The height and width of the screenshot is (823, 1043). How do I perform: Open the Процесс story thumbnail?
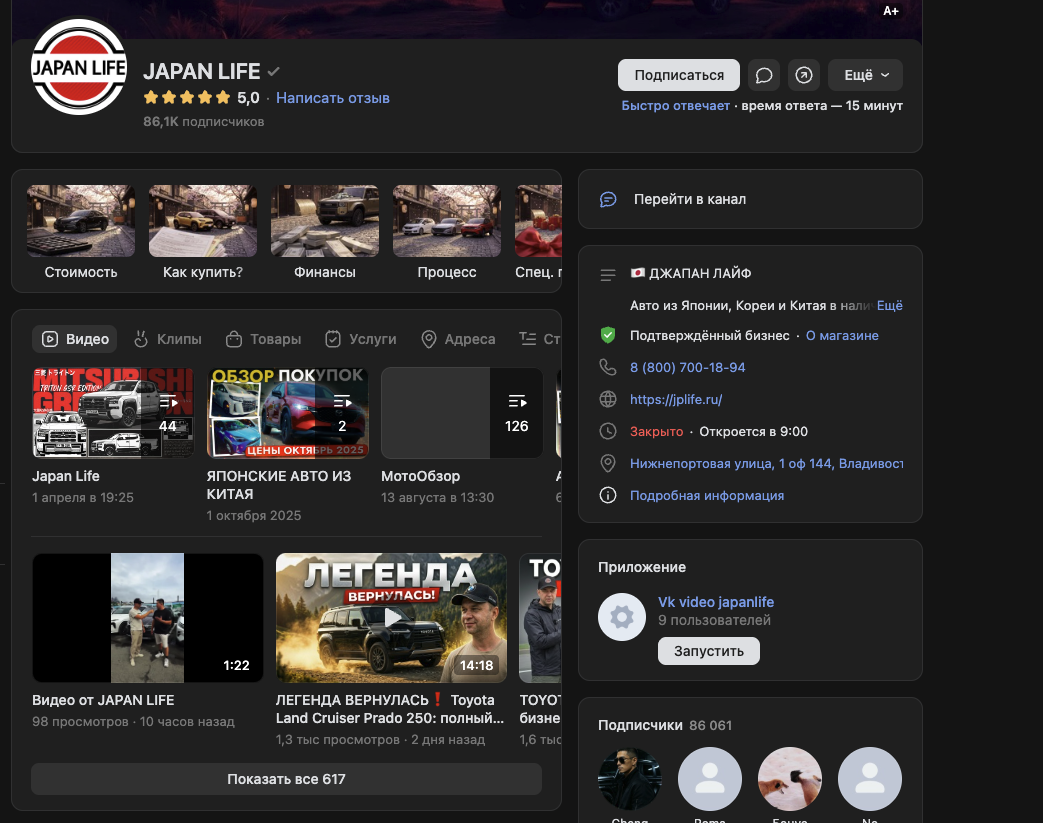tap(447, 221)
